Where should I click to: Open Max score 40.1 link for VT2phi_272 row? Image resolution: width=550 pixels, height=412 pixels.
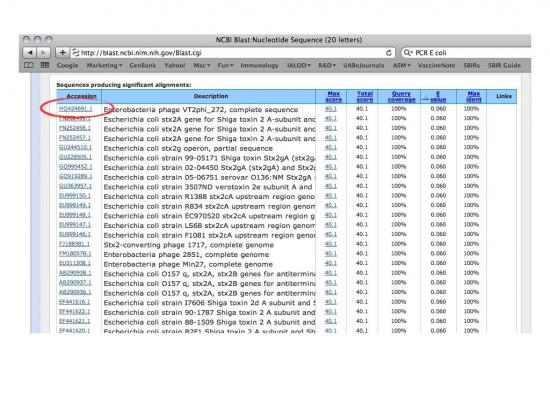[x=330, y=109]
